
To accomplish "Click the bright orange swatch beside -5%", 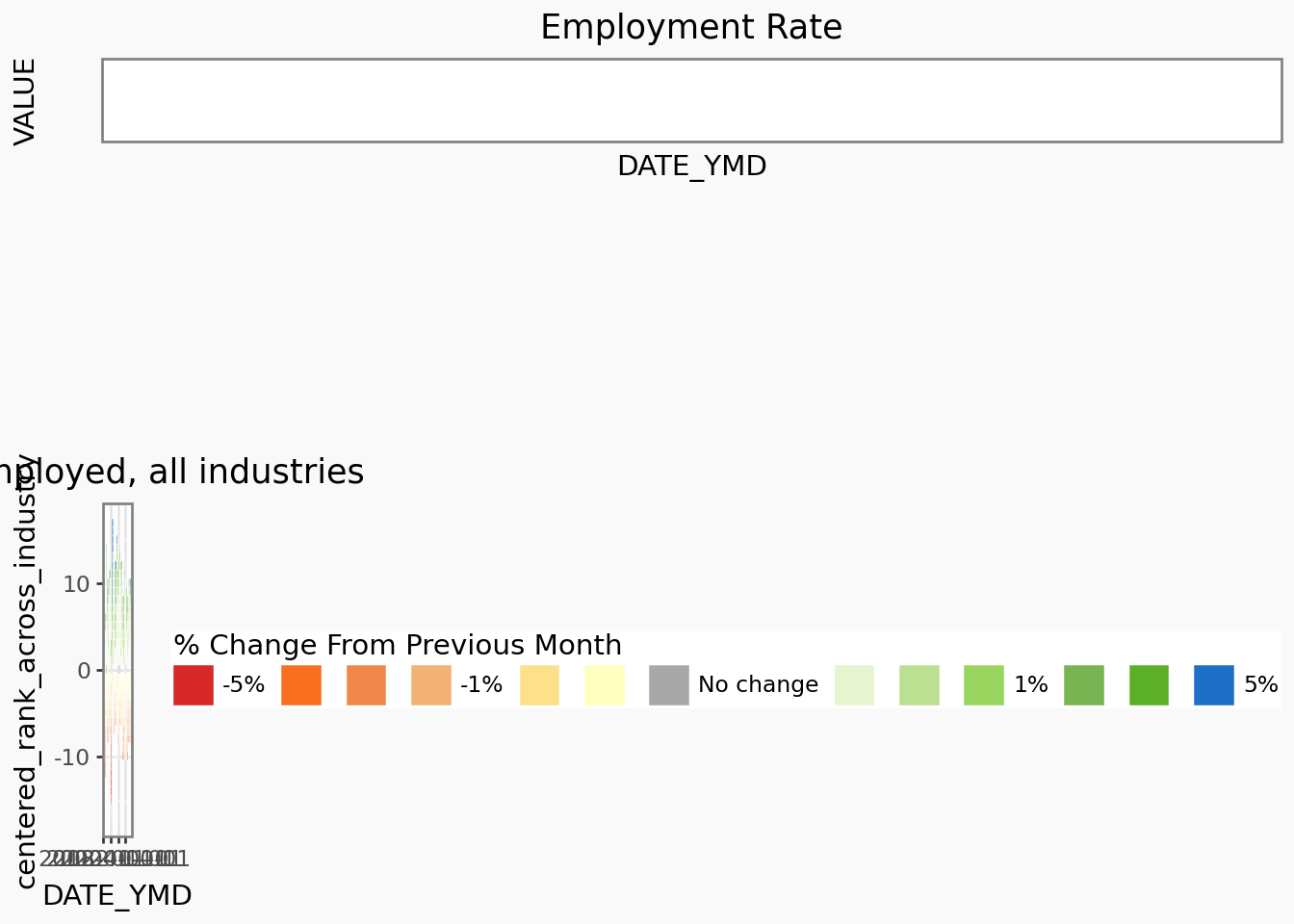I will (x=301, y=685).
